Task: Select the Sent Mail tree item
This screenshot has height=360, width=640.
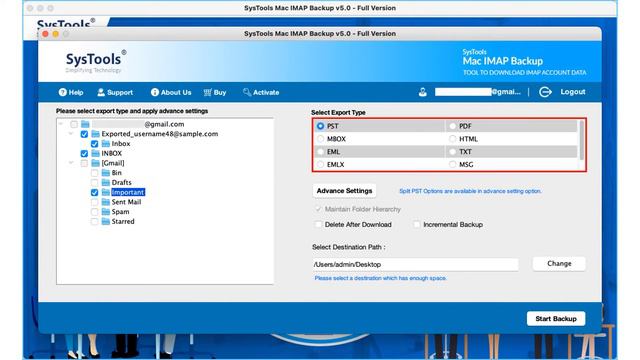Action: 126,202
